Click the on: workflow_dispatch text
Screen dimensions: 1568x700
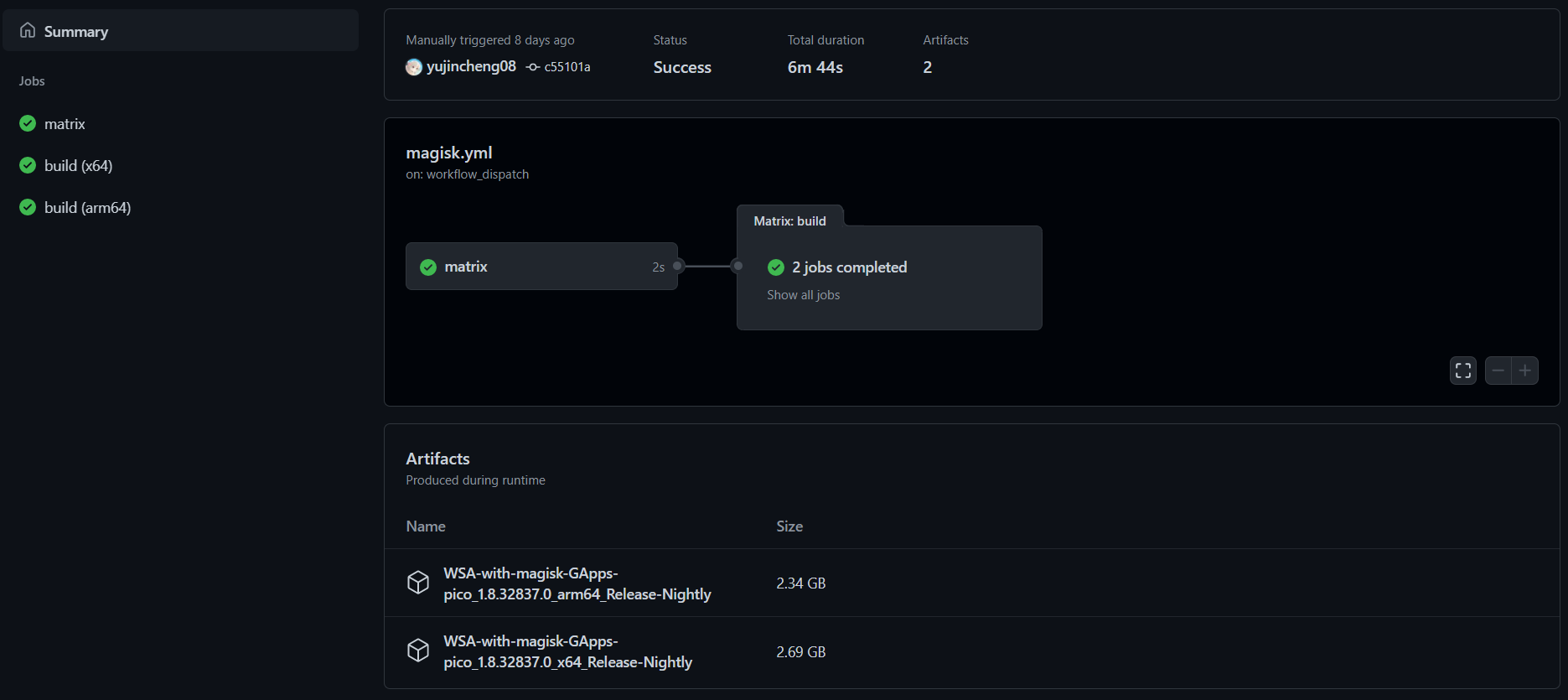click(x=468, y=174)
